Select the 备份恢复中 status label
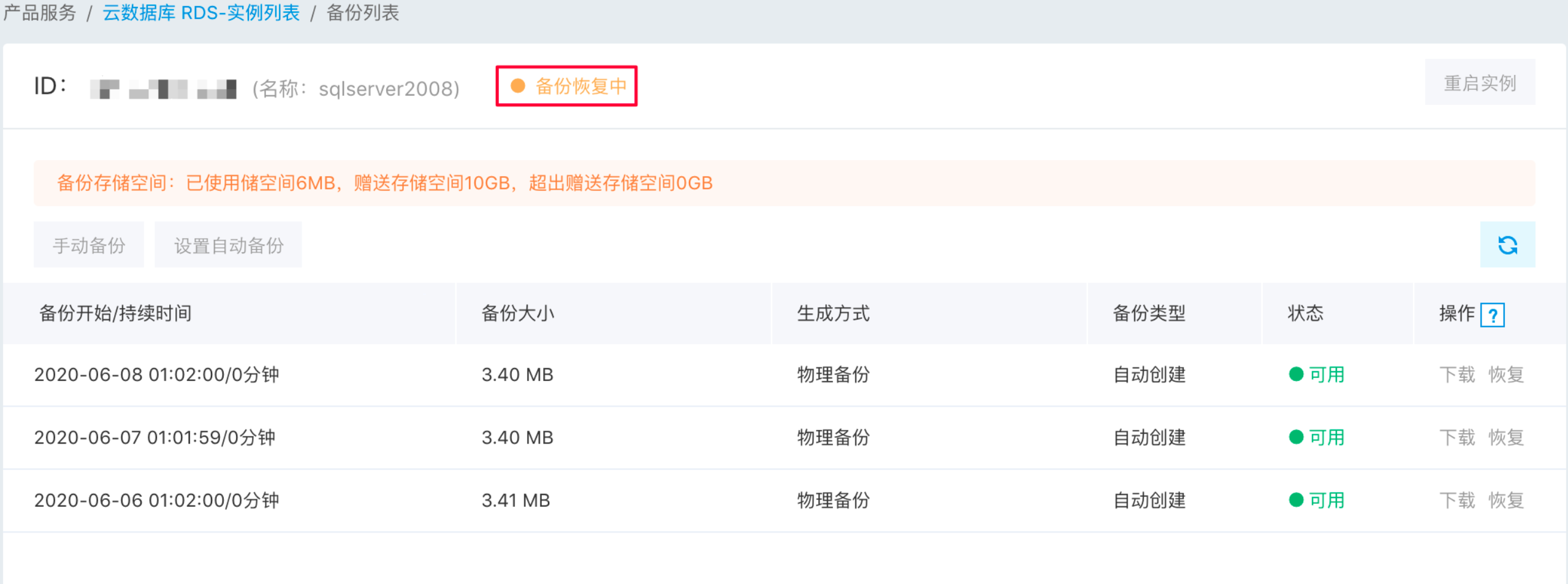Image resolution: width=1568 pixels, height=584 pixels. (x=580, y=86)
